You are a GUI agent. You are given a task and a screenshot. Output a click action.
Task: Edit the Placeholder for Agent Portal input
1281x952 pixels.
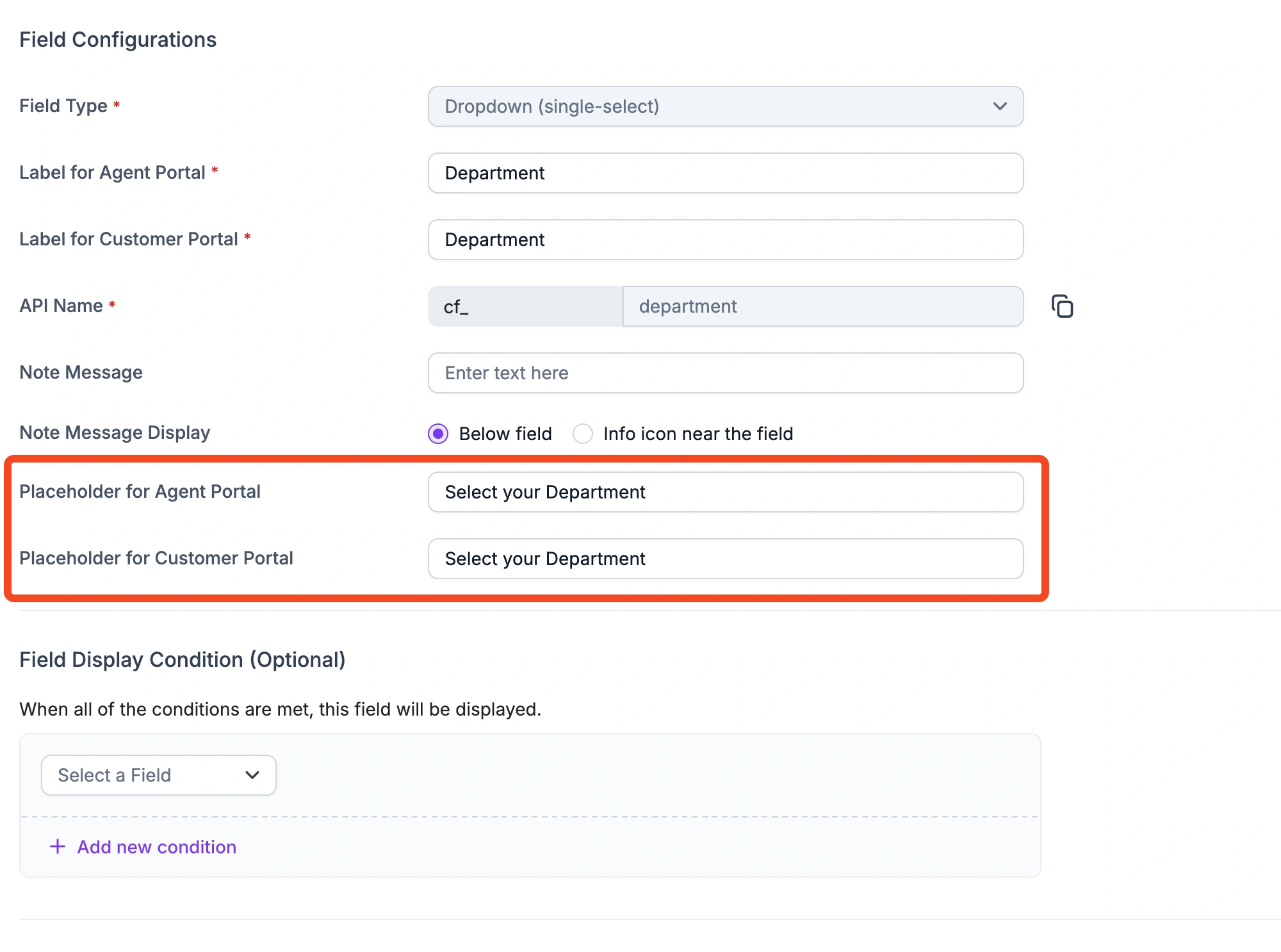(x=726, y=492)
